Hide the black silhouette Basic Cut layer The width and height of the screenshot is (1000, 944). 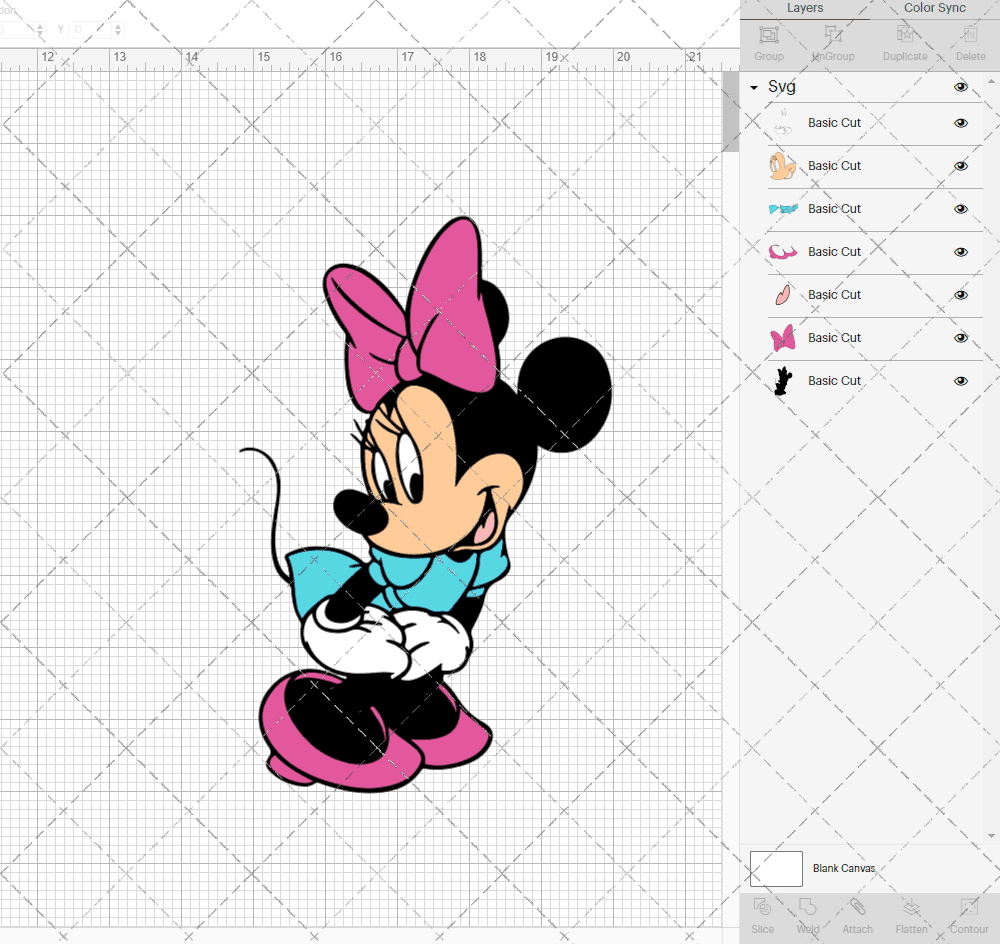pyautogui.click(x=960, y=381)
